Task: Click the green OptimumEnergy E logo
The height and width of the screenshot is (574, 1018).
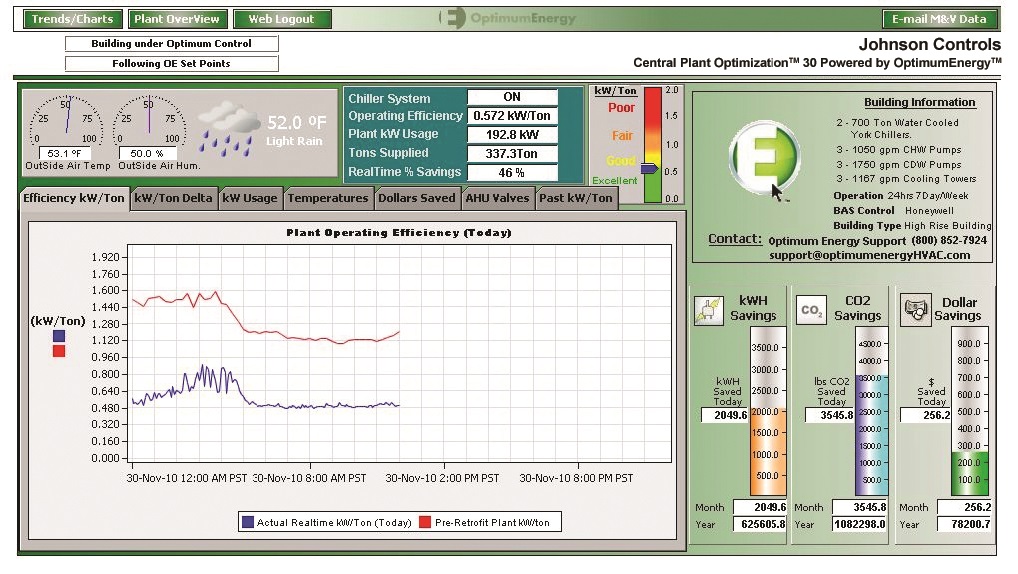Action: click(x=764, y=157)
